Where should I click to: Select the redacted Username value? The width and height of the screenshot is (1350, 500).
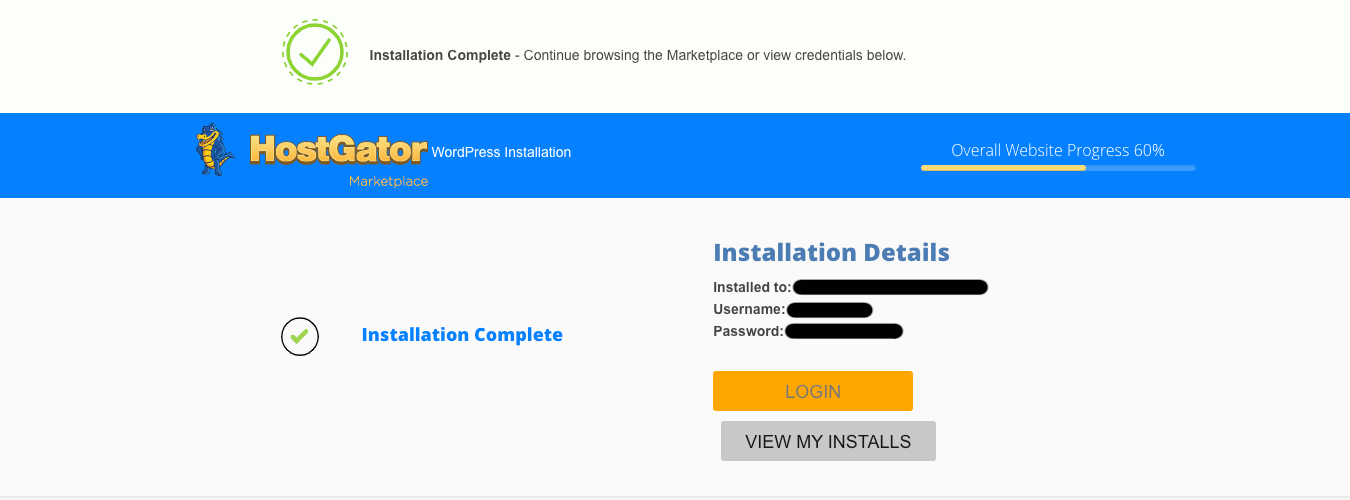tap(829, 310)
